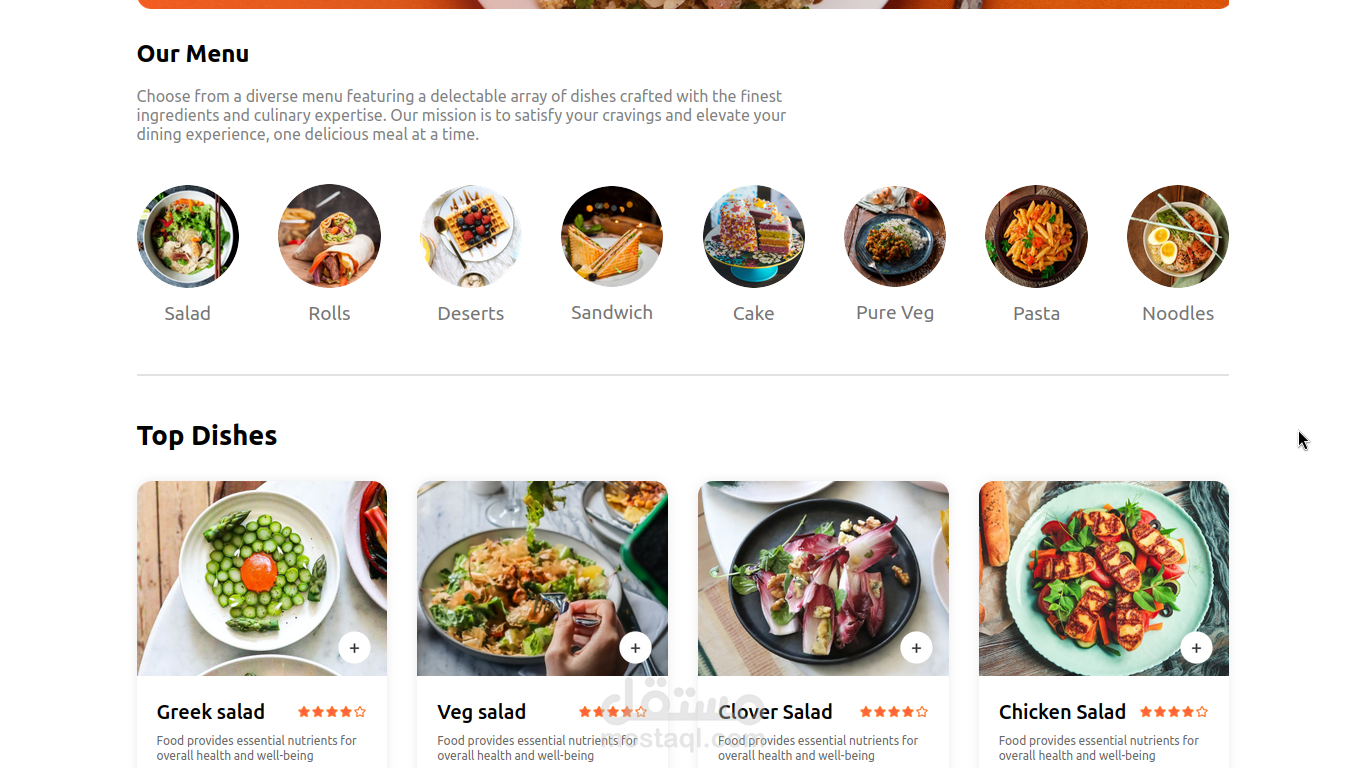Select the Salad category circle image

[188, 236]
